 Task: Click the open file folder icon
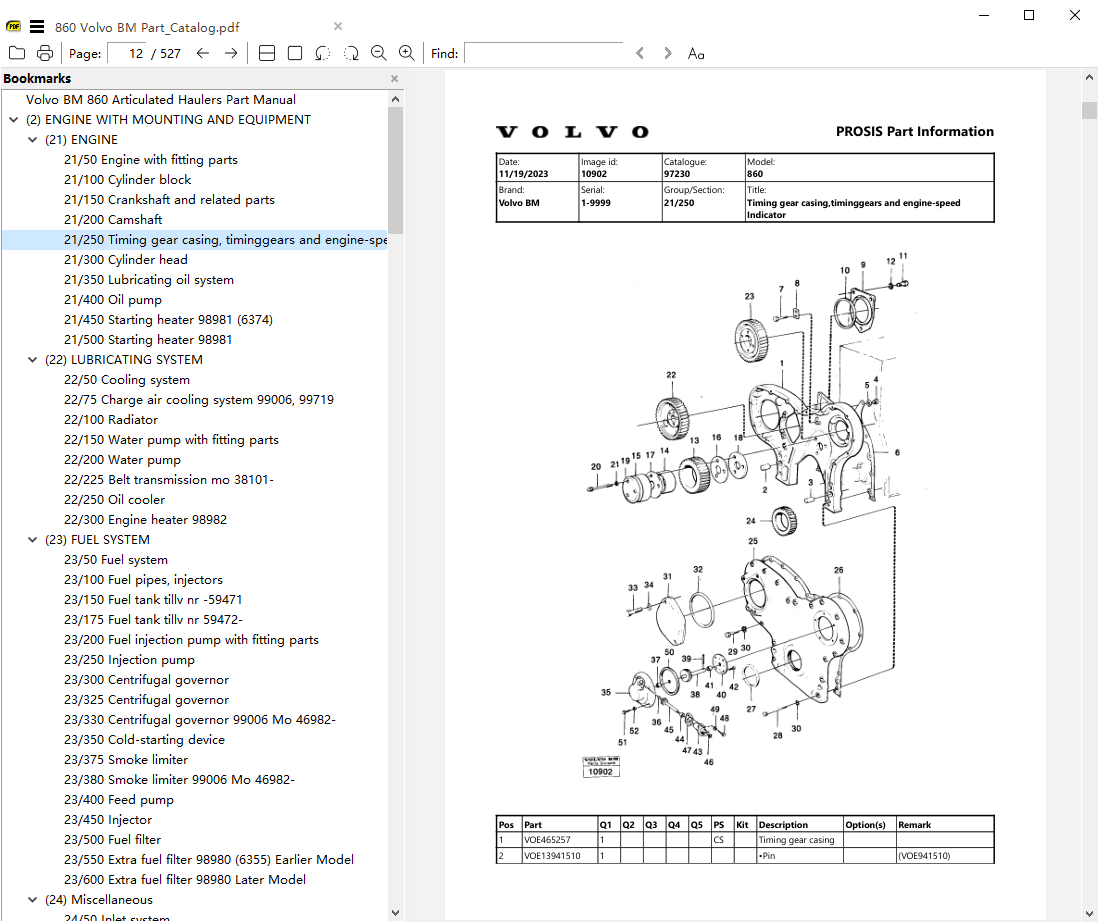pos(17,53)
